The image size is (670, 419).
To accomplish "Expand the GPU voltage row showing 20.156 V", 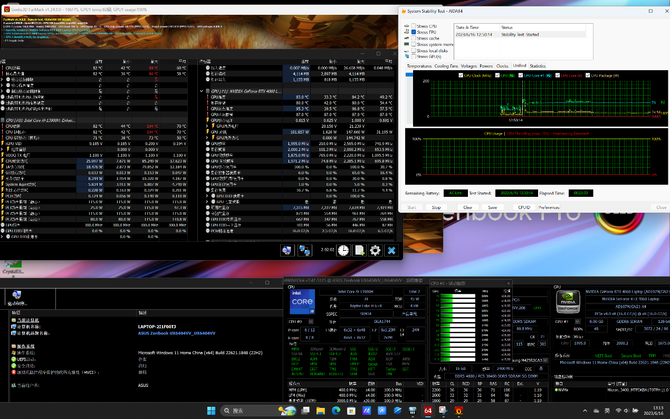I will tap(208, 126).
